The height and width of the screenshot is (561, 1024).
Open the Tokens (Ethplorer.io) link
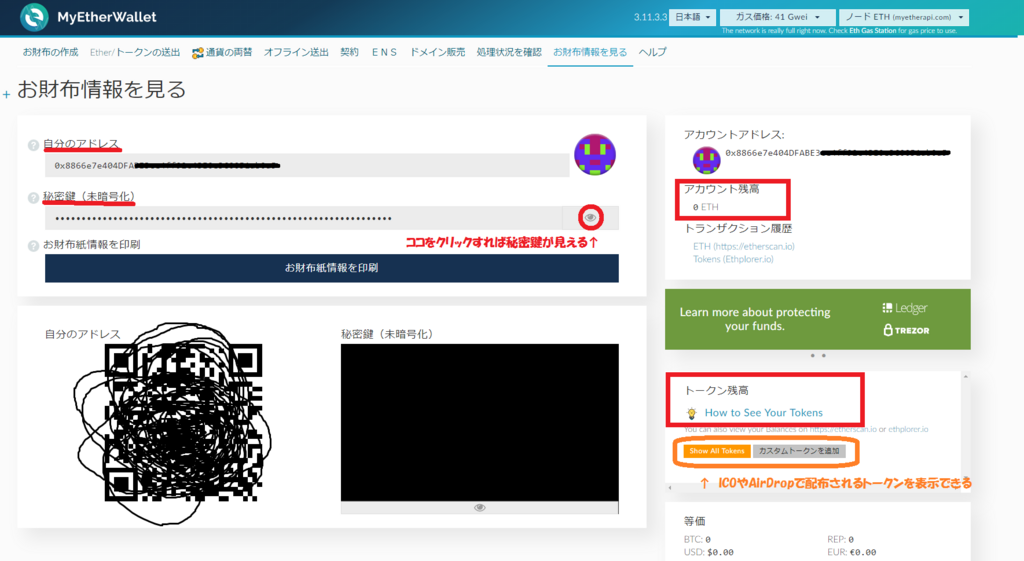pyautogui.click(x=733, y=259)
